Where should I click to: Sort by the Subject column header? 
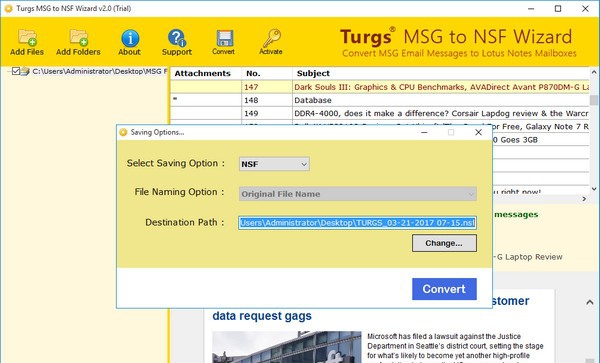[441, 73]
